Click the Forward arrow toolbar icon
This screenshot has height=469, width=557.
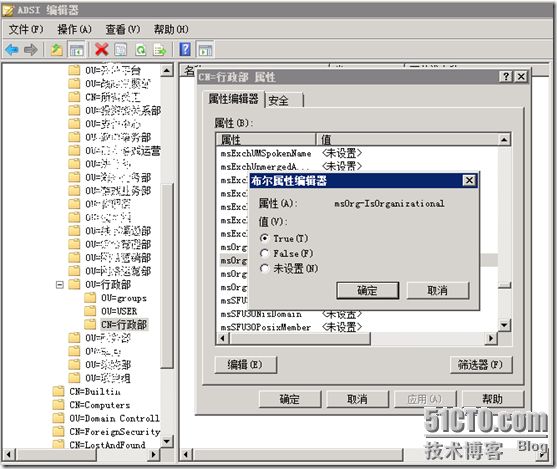tap(31, 50)
